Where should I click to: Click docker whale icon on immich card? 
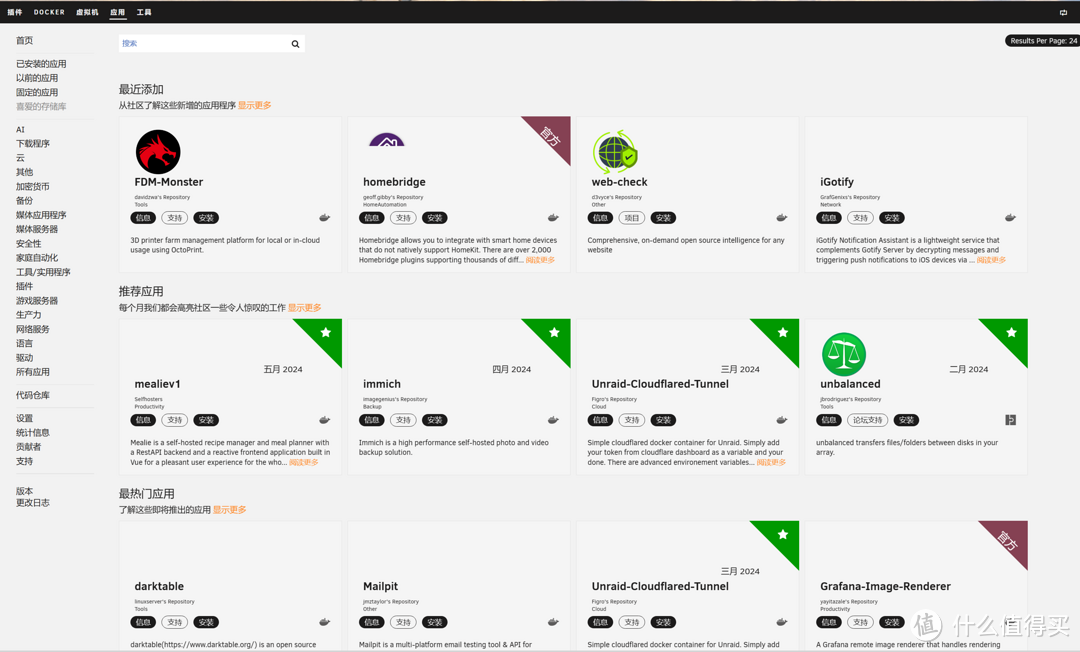(553, 420)
